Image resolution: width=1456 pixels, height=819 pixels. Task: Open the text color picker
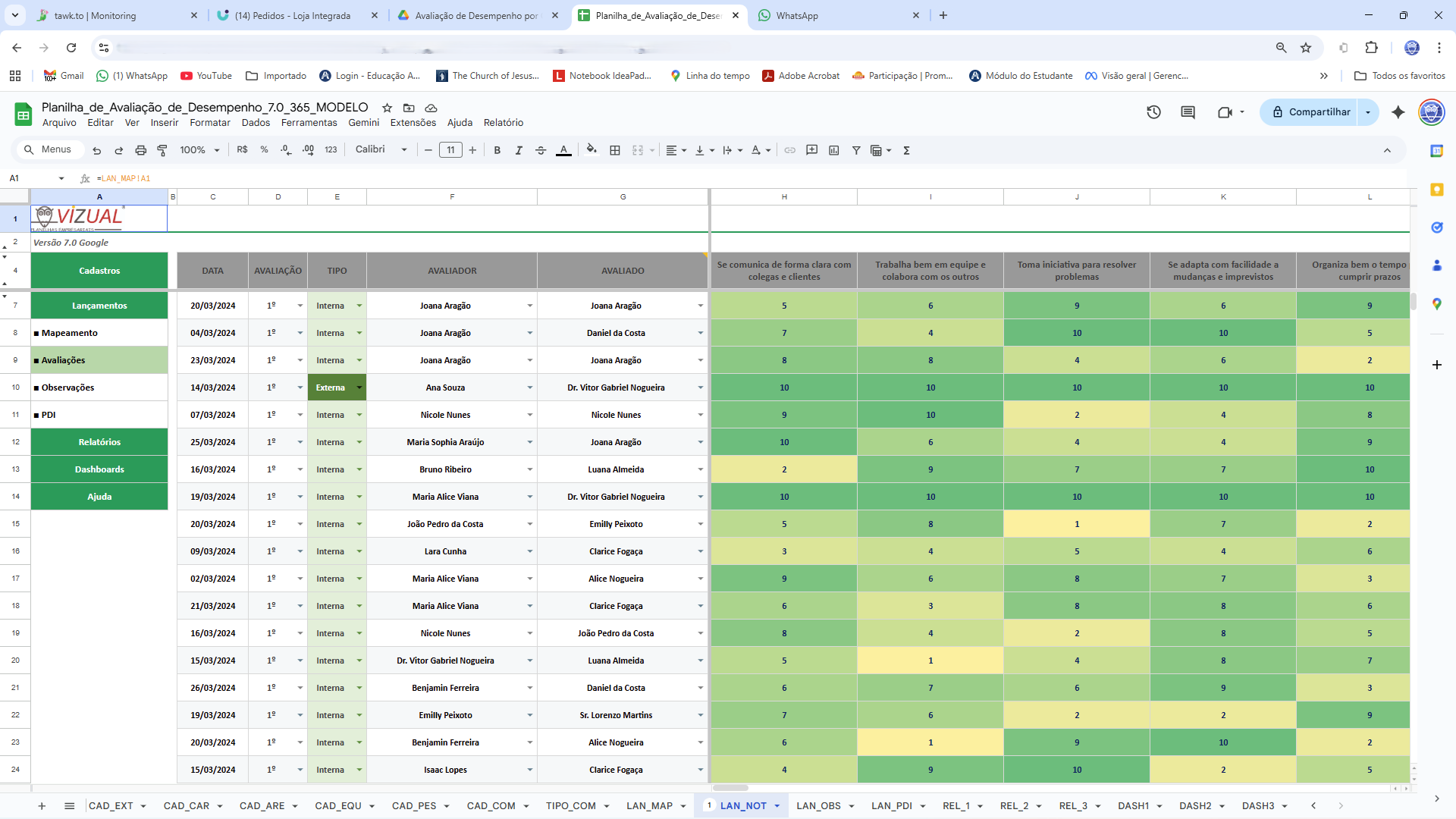[564, 150]
